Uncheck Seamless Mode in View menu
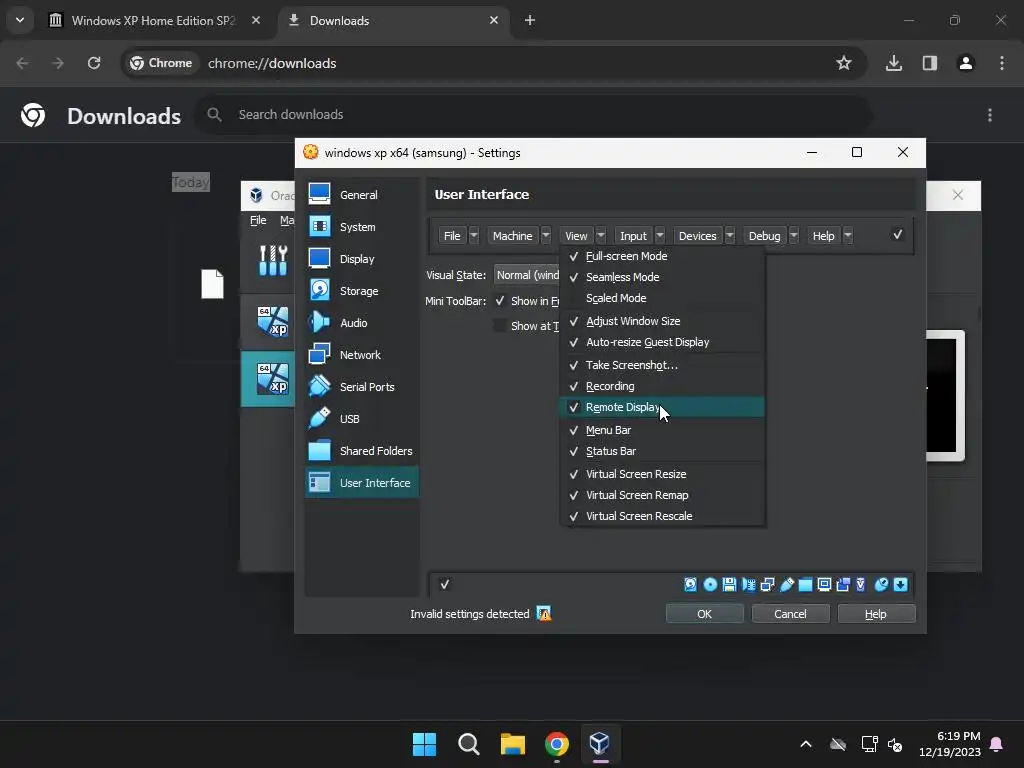 [662, 277]
